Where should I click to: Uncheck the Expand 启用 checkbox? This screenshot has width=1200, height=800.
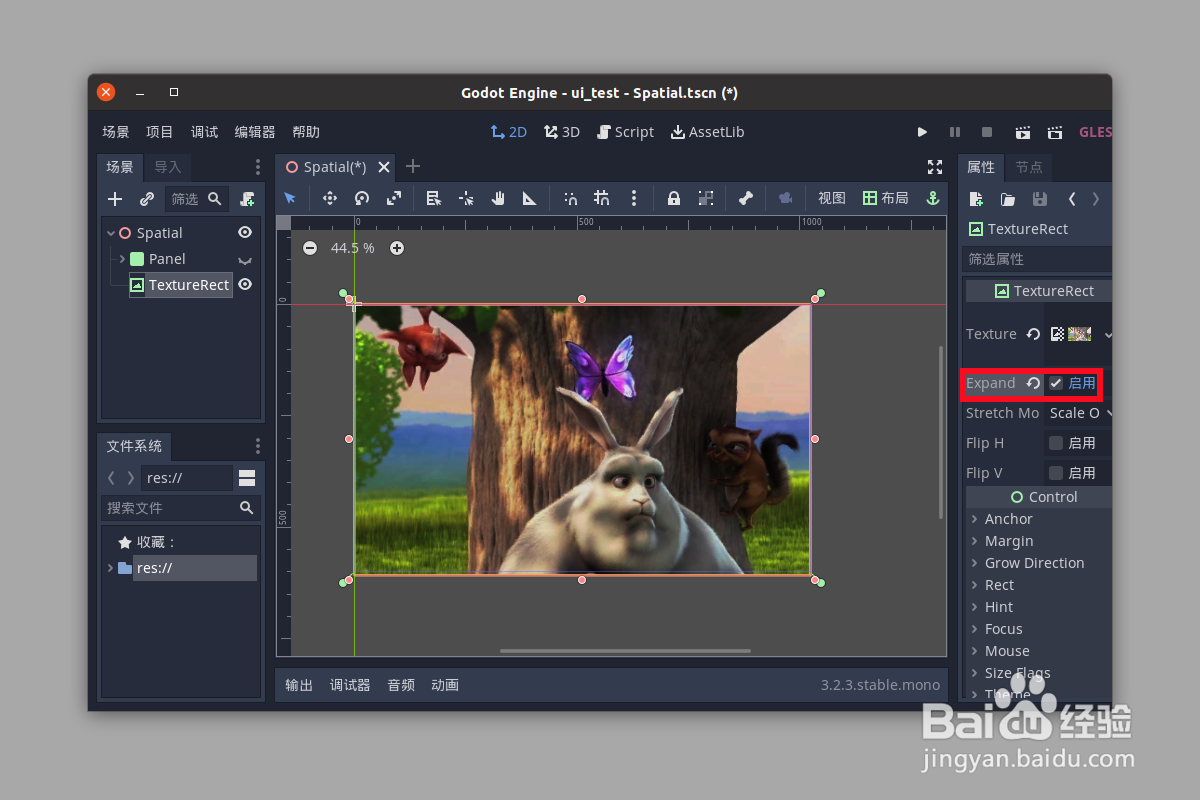[x=1055, y=383]
